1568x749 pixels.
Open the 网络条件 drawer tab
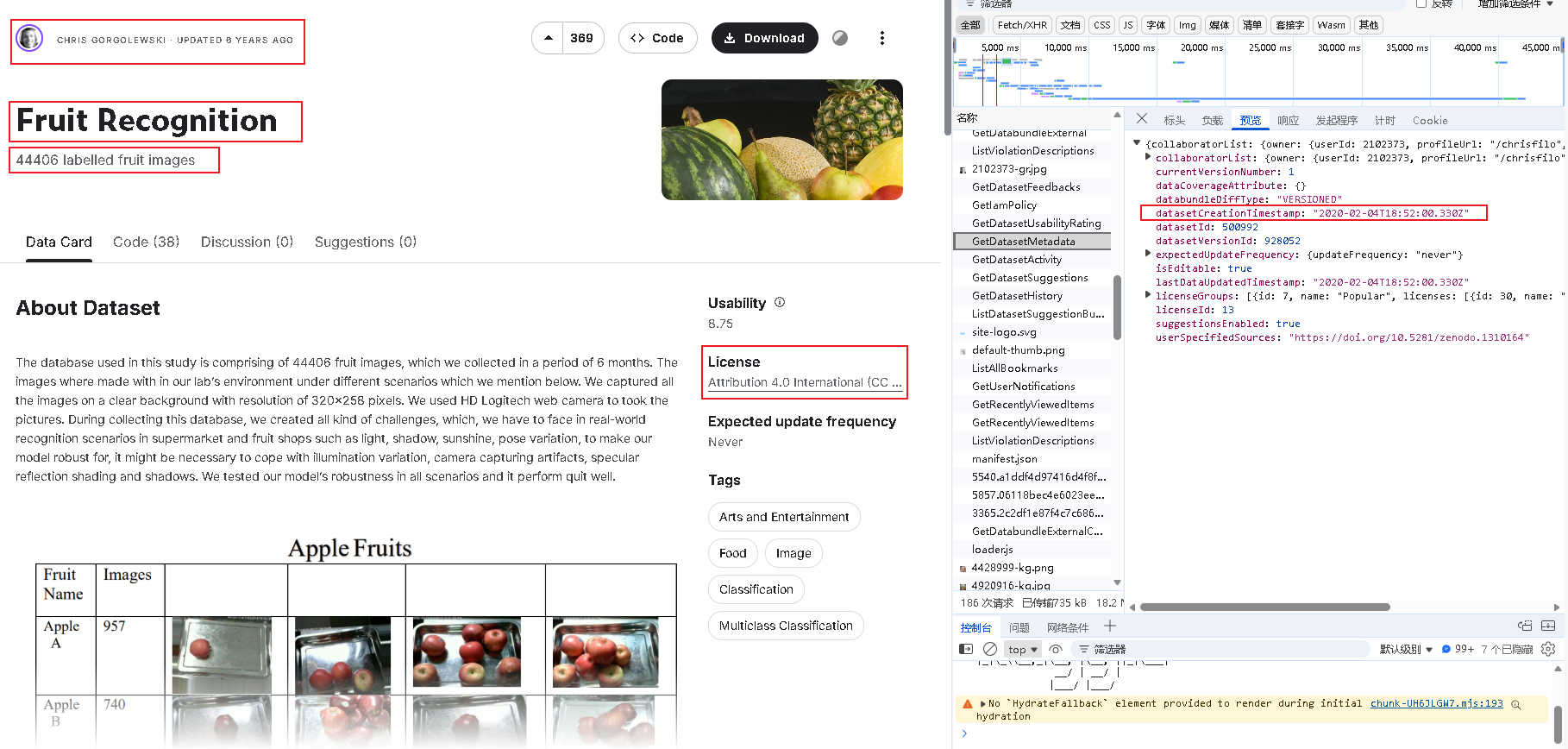pos(1068,627)
